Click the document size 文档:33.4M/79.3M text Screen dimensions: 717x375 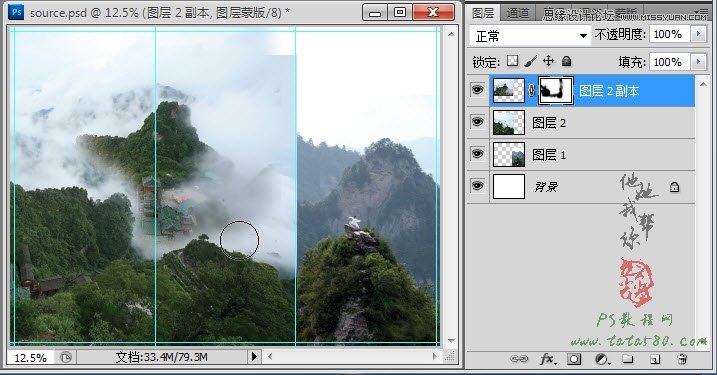click(161, 357)
